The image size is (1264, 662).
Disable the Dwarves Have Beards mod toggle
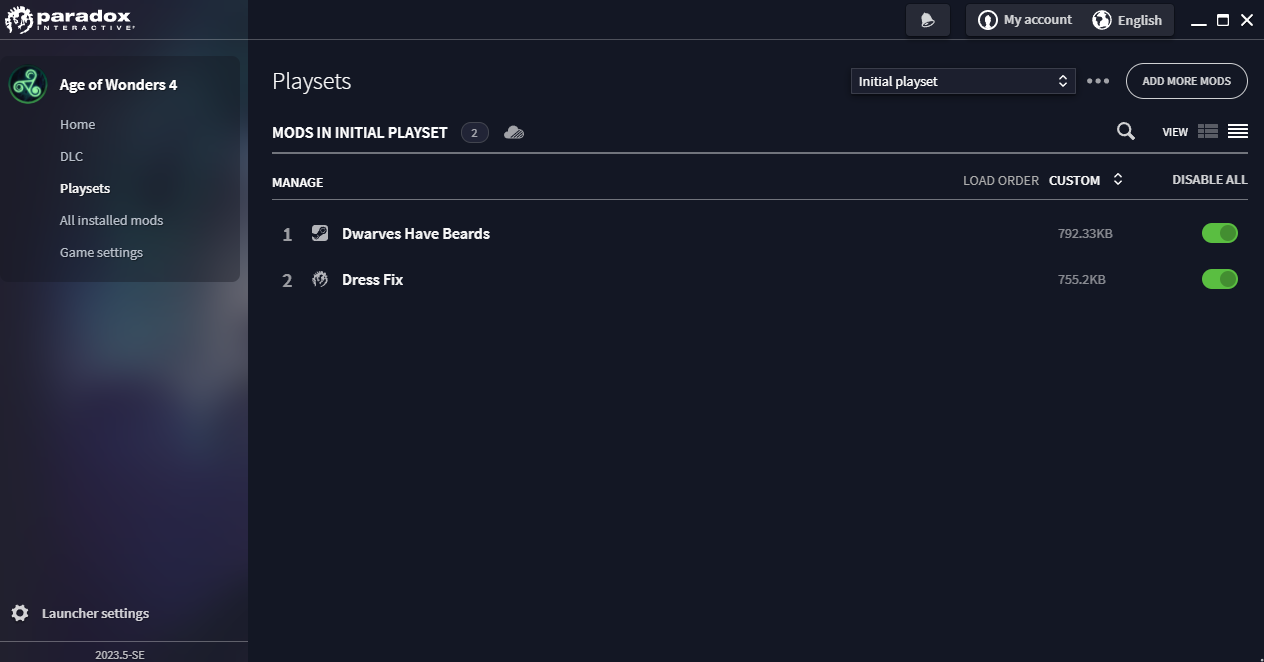[x=1219, y=233]
